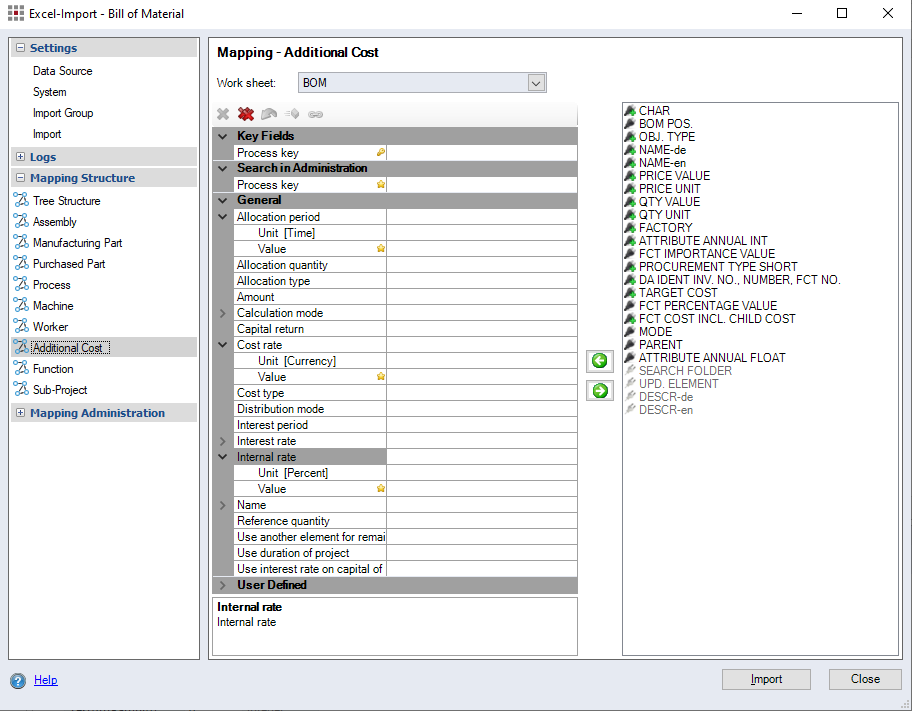Click the green right arrow remove button

pyautogui.click(x=599, y=391)
